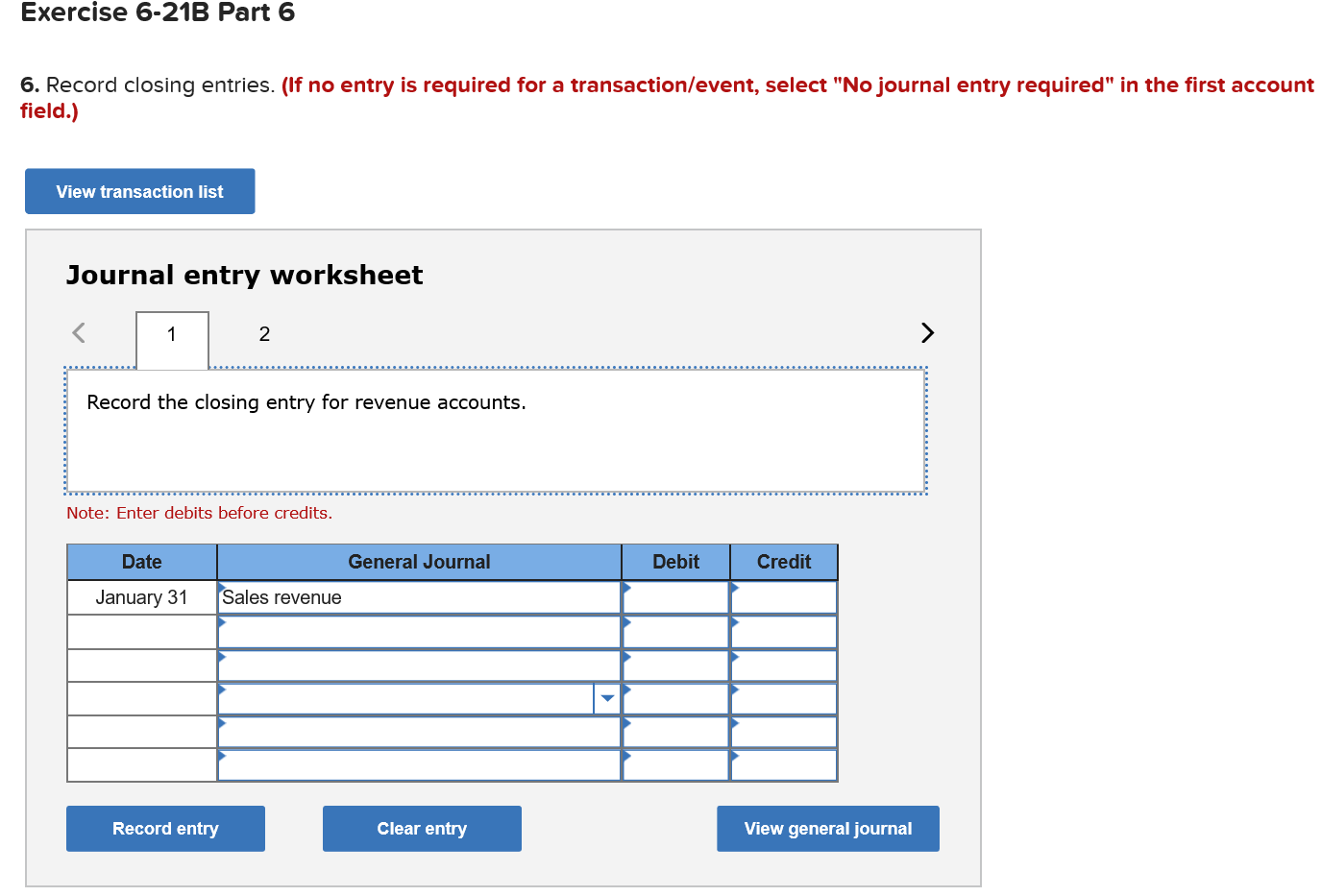The width and height of the screenshot is (1322, 896).
Task: Click the Debit cell for Sales revenue
Action: pos(677,597)
